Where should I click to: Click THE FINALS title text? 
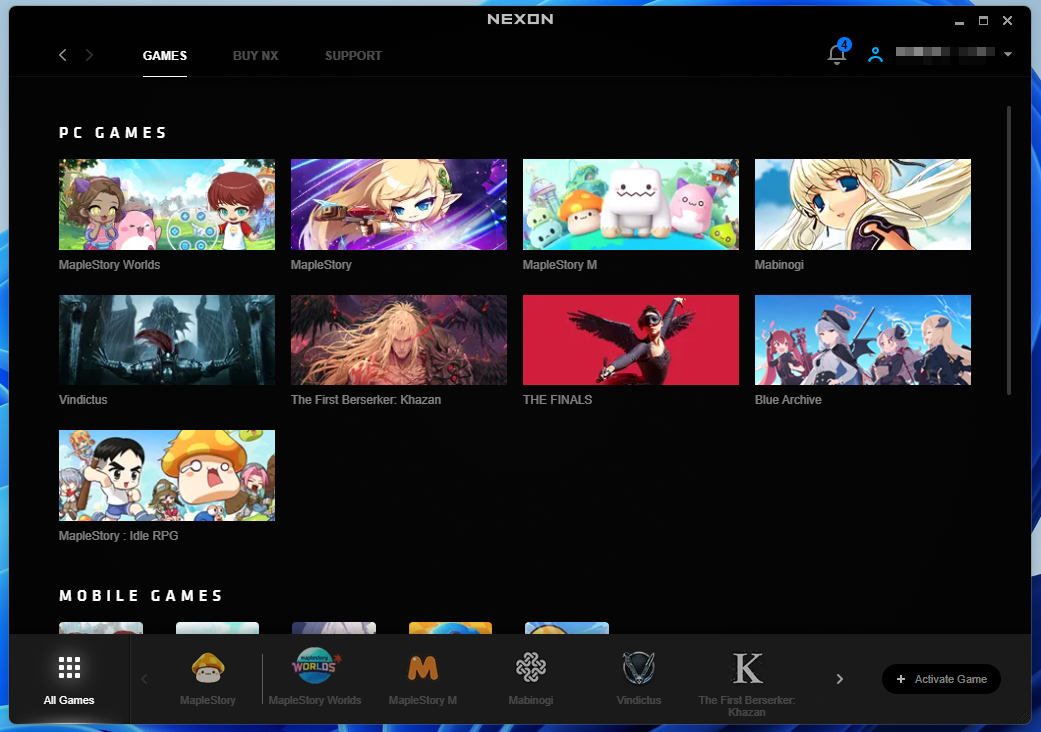click(558, 400)
